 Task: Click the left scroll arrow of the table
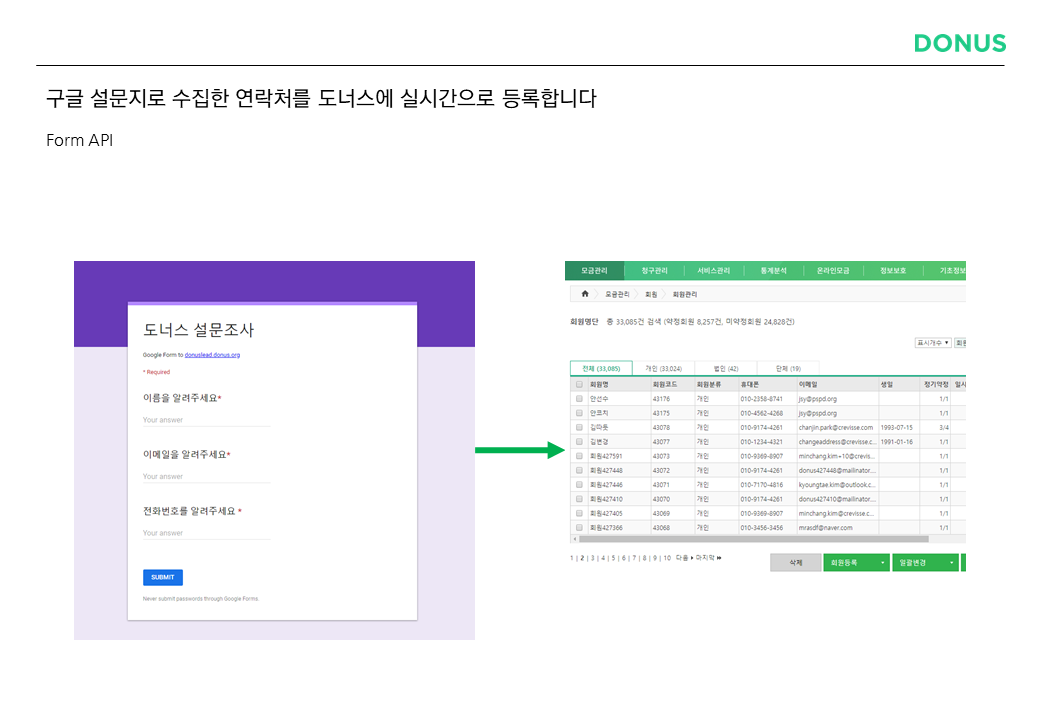[574, 540]
